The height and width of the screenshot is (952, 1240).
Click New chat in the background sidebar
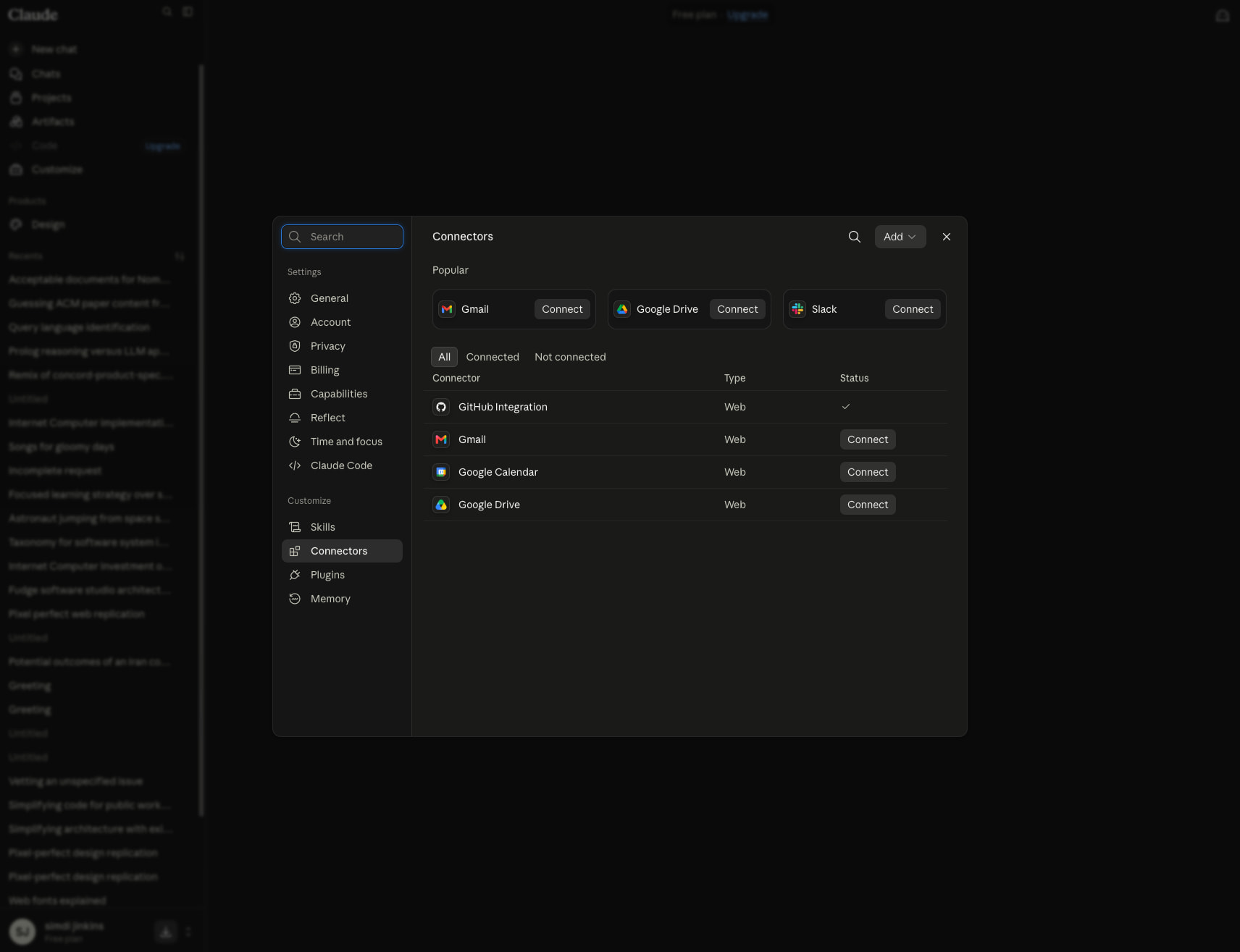[x=54, y=49]
